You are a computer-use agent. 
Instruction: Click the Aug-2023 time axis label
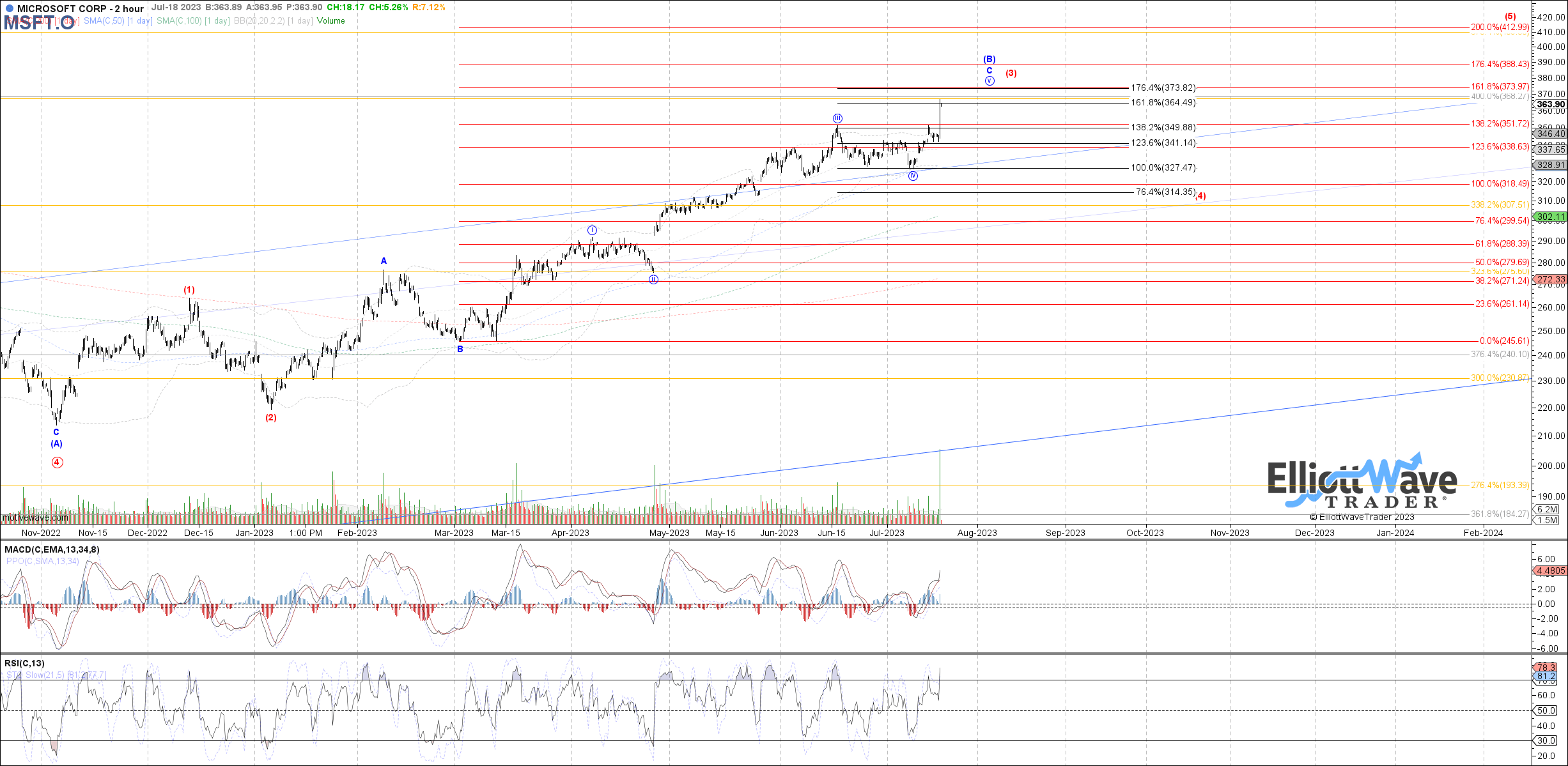coord(977,533)
